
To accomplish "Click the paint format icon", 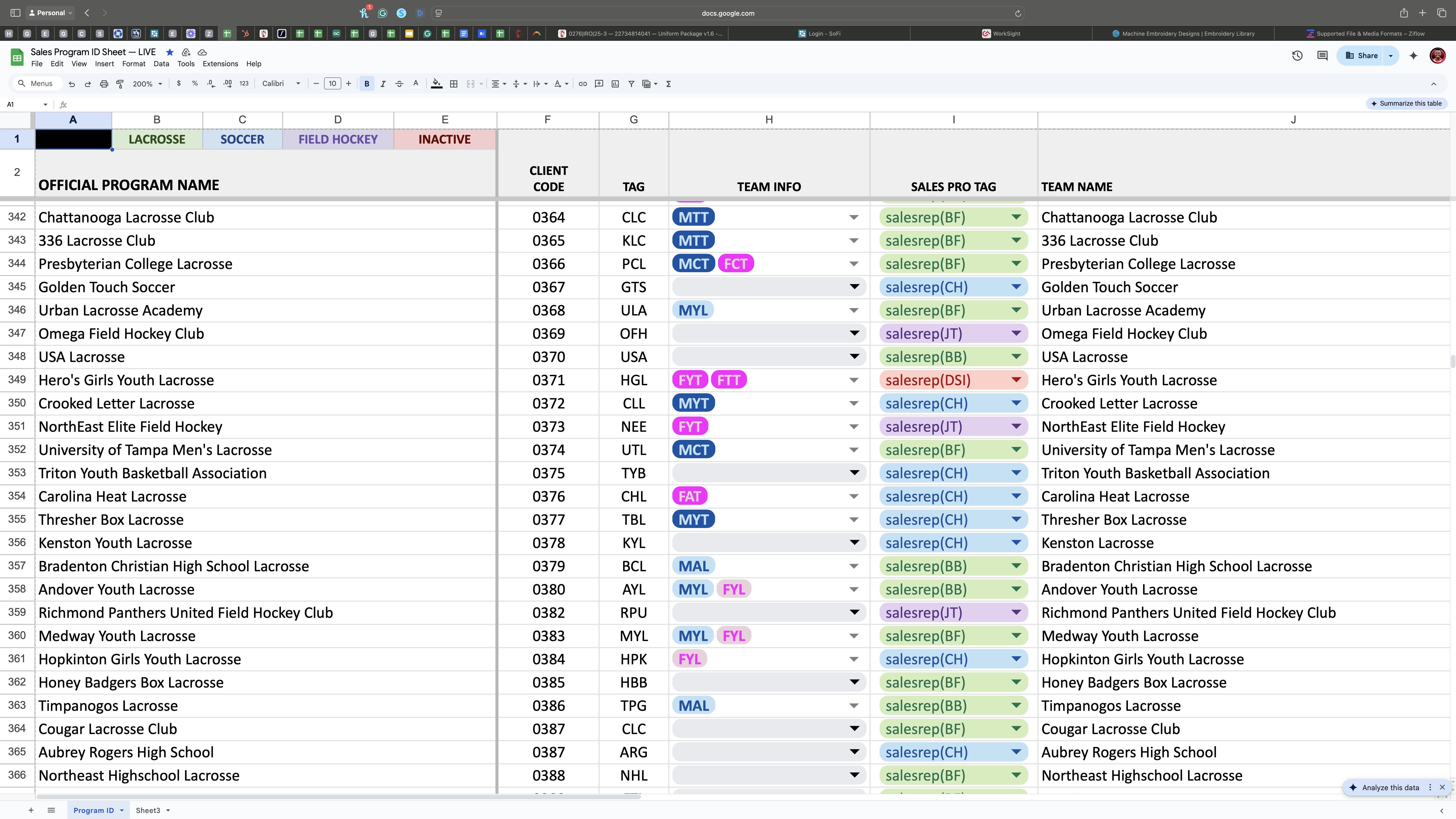I will pos(120,84).
